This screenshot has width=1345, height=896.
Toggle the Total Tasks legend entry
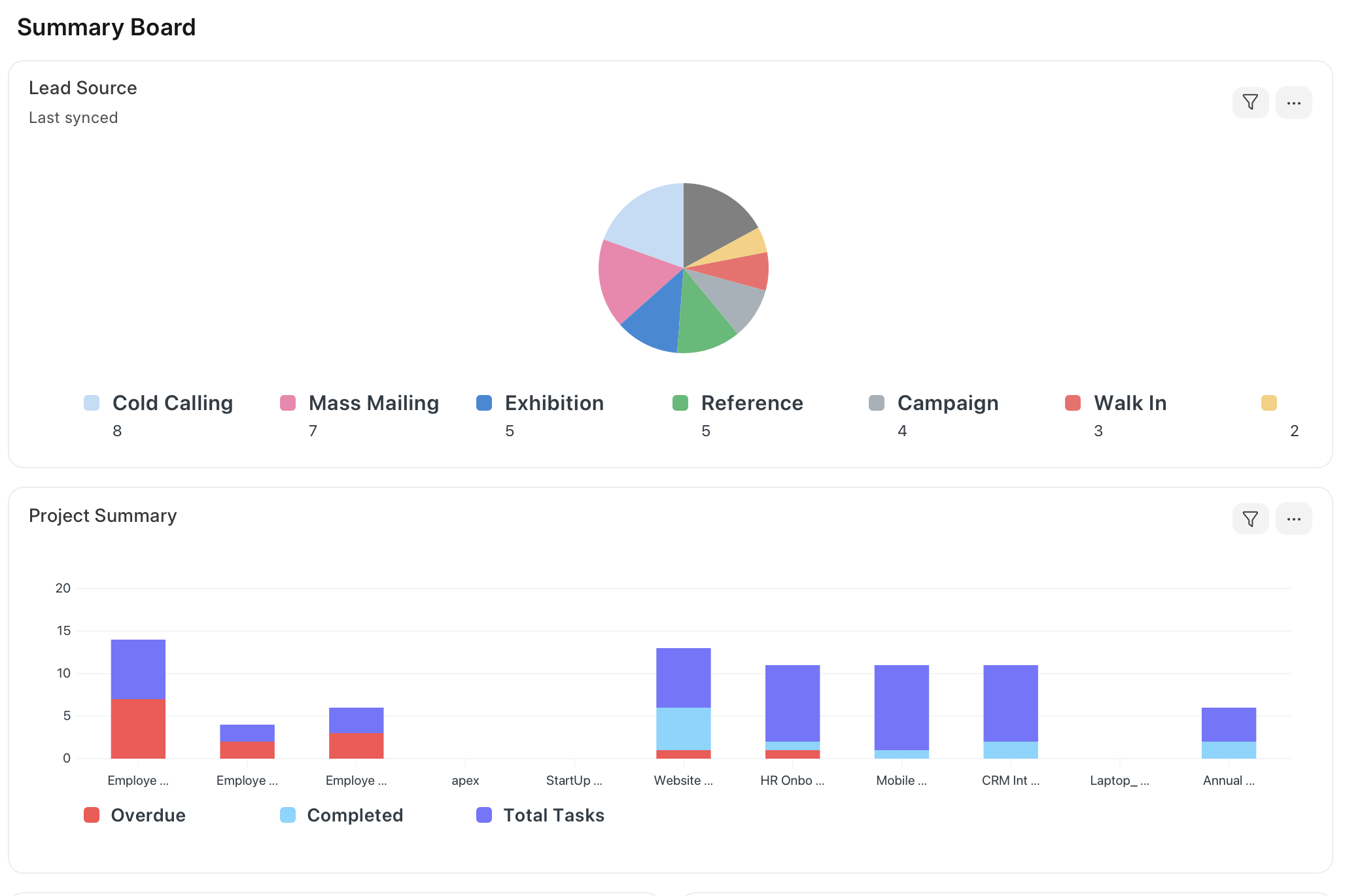click(x=553, y=815)
